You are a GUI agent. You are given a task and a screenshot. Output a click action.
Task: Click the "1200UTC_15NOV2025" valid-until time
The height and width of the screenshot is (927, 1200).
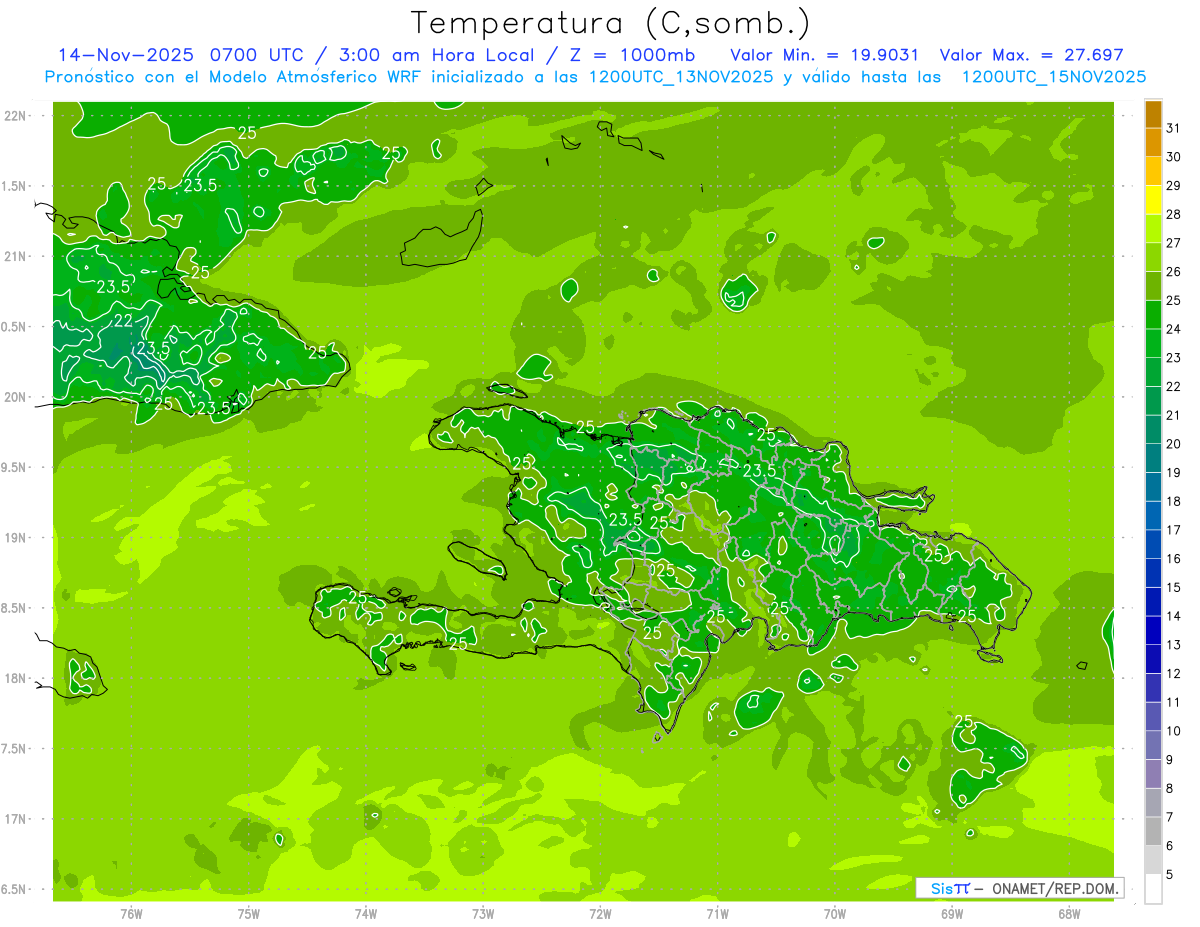1053,77
